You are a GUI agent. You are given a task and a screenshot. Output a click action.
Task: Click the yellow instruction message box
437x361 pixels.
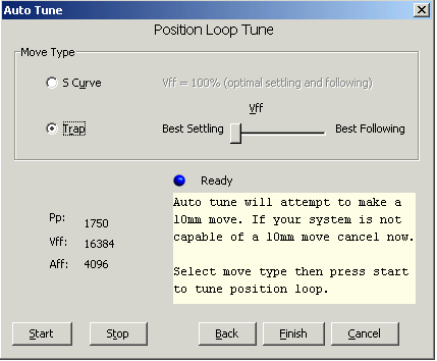pyautogui.click(x=294, y=248)
